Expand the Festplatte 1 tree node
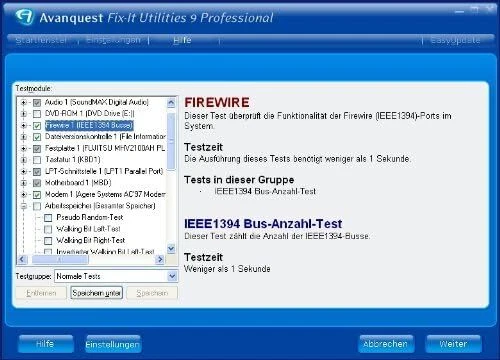The height and width of the screenshot is (360, 500). [x=24, y=148]
